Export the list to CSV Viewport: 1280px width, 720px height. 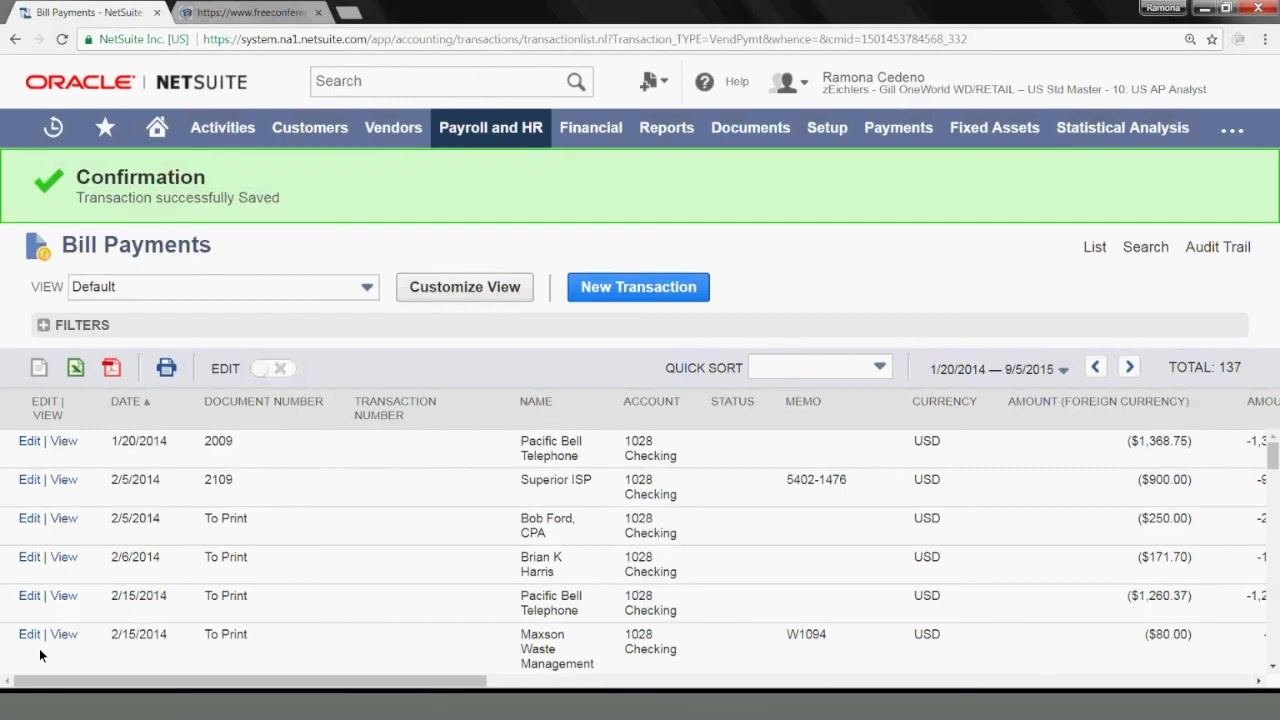click(39, 368)
